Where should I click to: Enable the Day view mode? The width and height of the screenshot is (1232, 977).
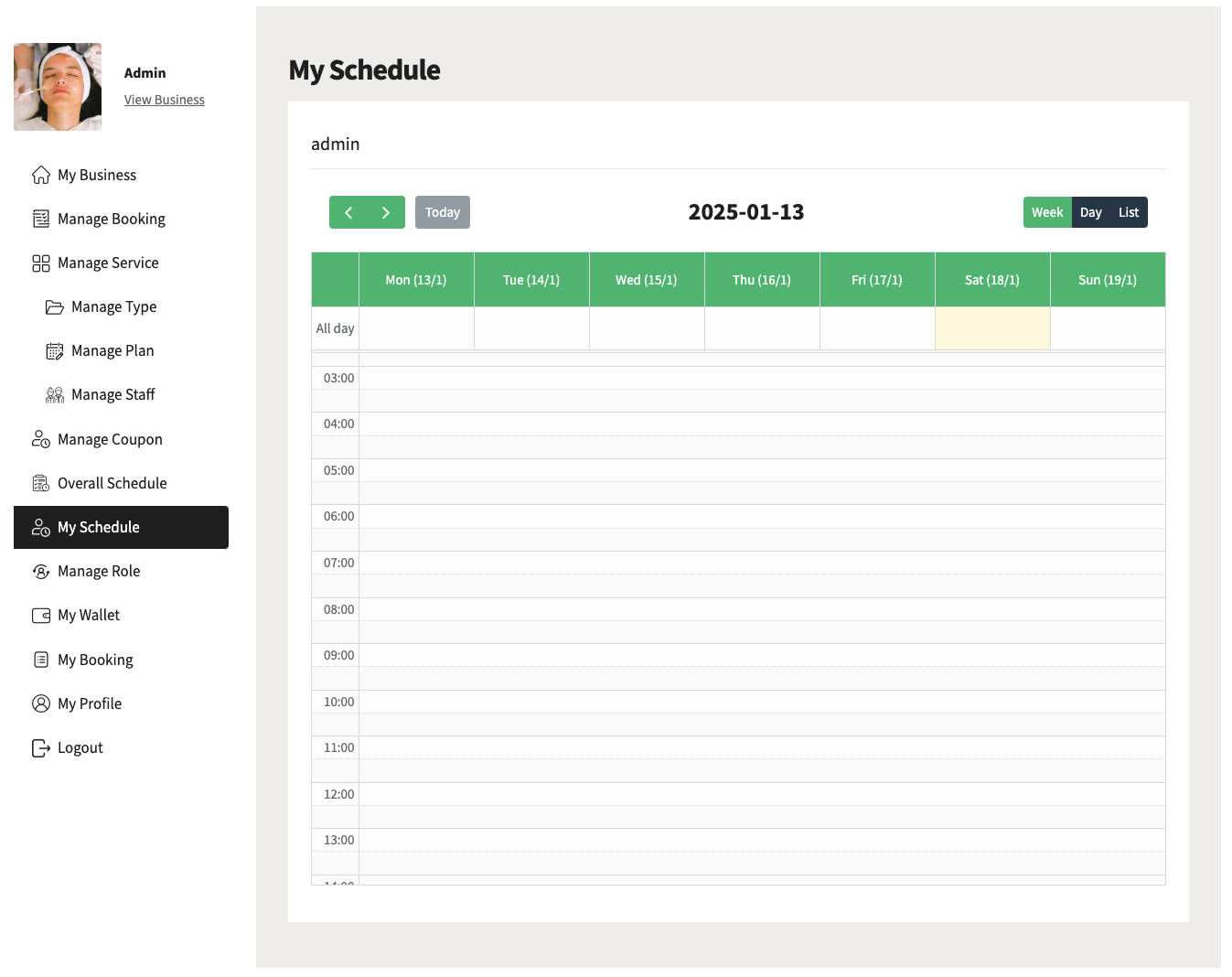[1091, 211]
